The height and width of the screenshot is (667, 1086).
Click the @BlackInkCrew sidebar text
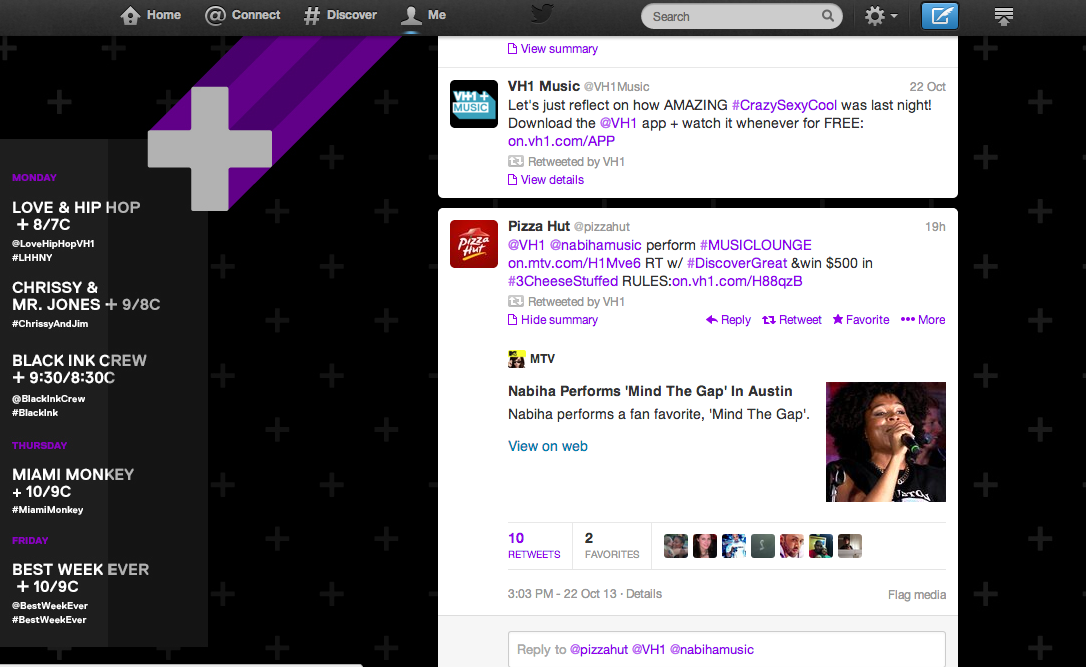[x=48, y=399]
